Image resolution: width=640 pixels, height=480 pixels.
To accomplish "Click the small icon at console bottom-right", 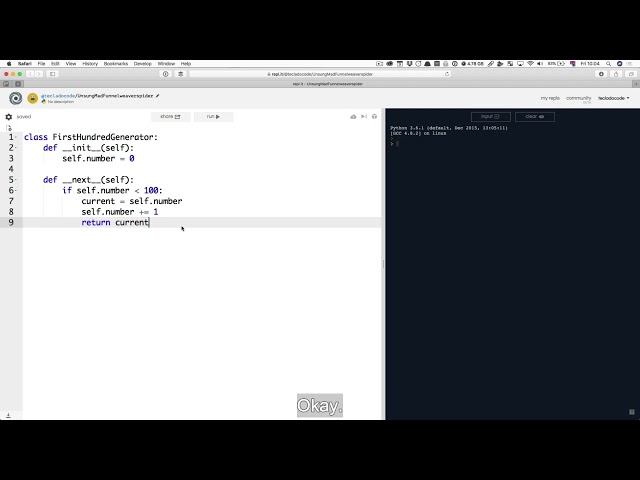I will tap(631, 412).
